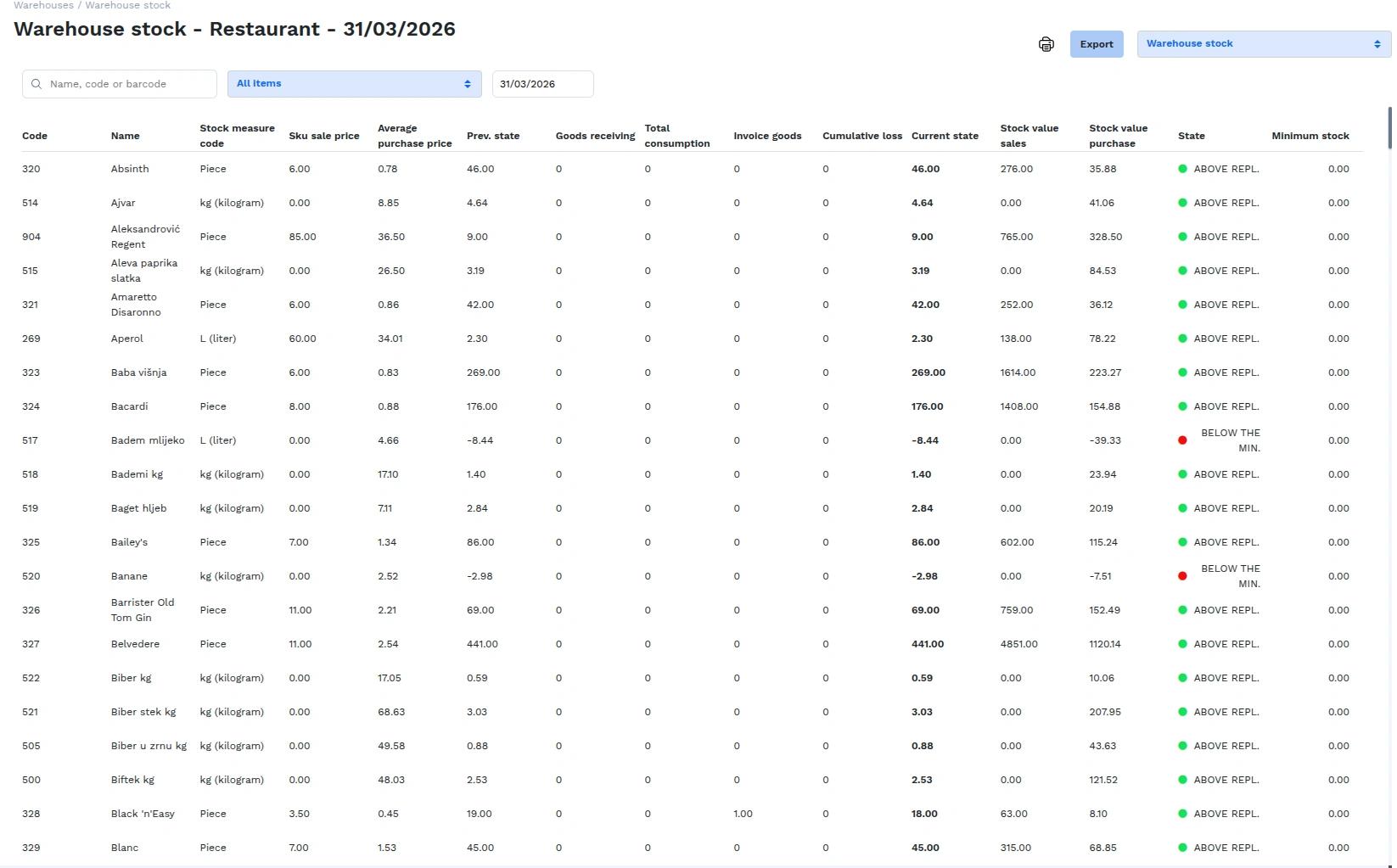This screenshot has width=1397, height=868.
Task: Sort the table by the Code column
Action: coord(34,136)
